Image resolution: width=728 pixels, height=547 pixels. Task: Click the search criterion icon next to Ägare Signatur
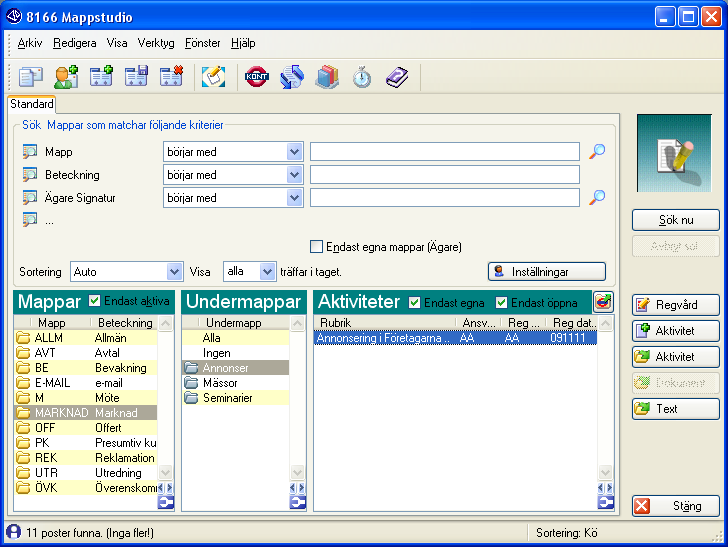click(x=30, y=198)
